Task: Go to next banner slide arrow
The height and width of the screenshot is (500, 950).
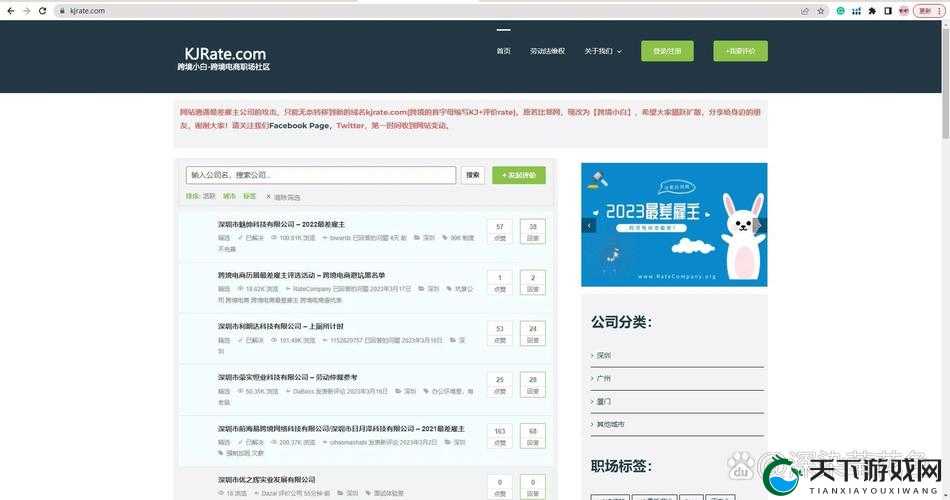Action: [760, 225]
